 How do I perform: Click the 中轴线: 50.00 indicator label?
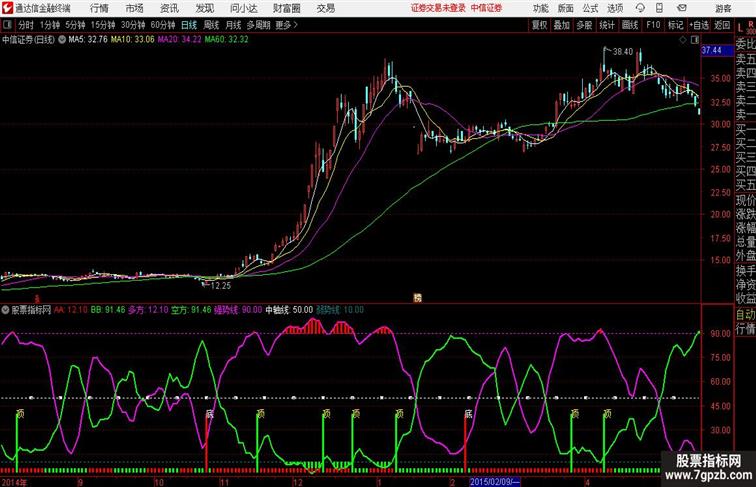coord(289,310)
